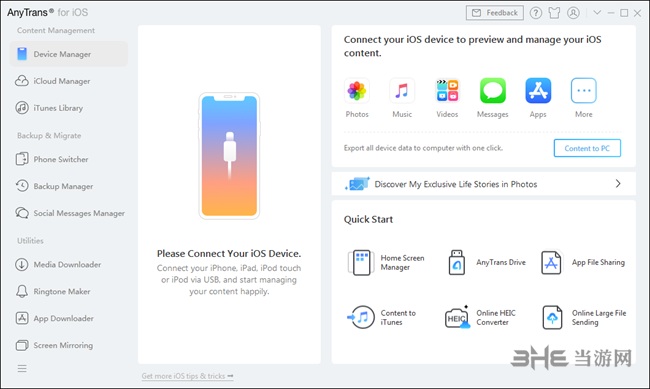Click the Screen Mirroring icon

(x=22, y=345)
